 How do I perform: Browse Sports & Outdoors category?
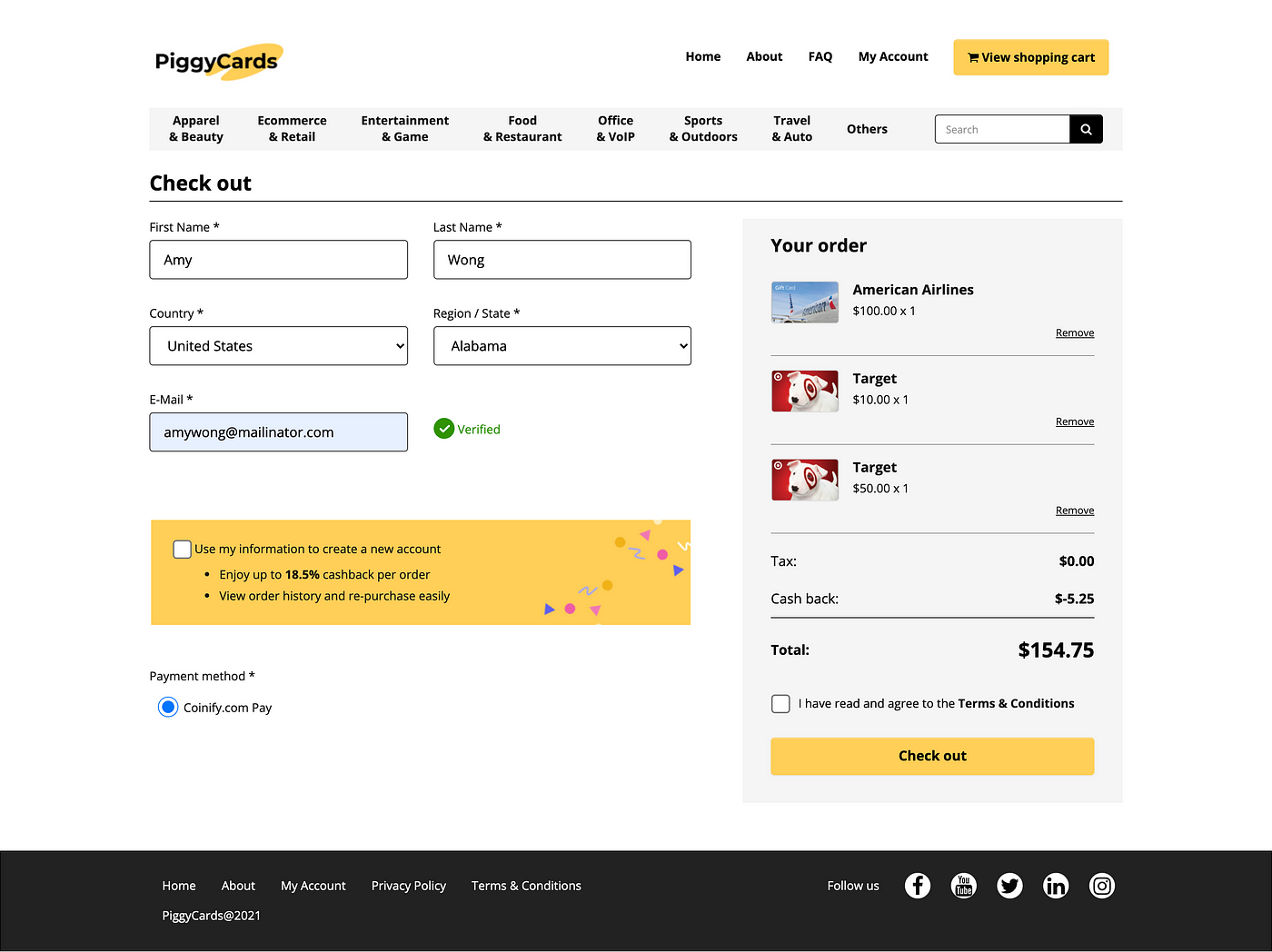pos(703,129)
